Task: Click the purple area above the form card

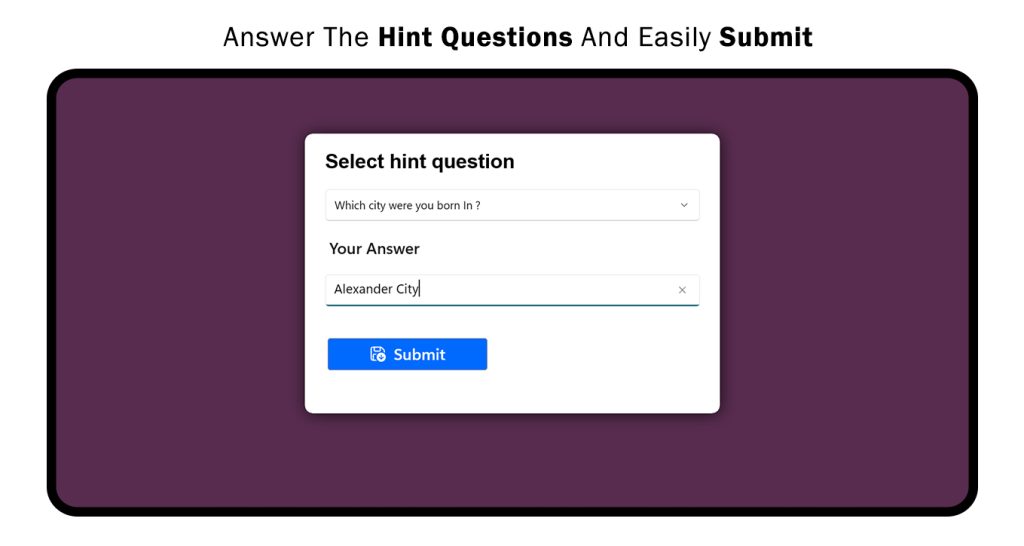Action: (512, 105)
